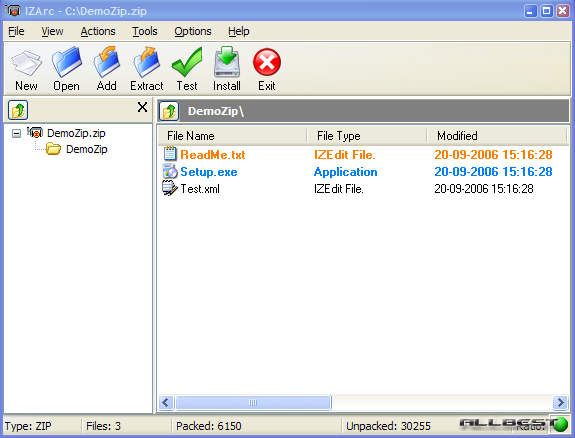Click Unpacked: 30255 in status bar
Image resolution: width=575 pixels, height=438 pixels.
(x=388, y=426)
